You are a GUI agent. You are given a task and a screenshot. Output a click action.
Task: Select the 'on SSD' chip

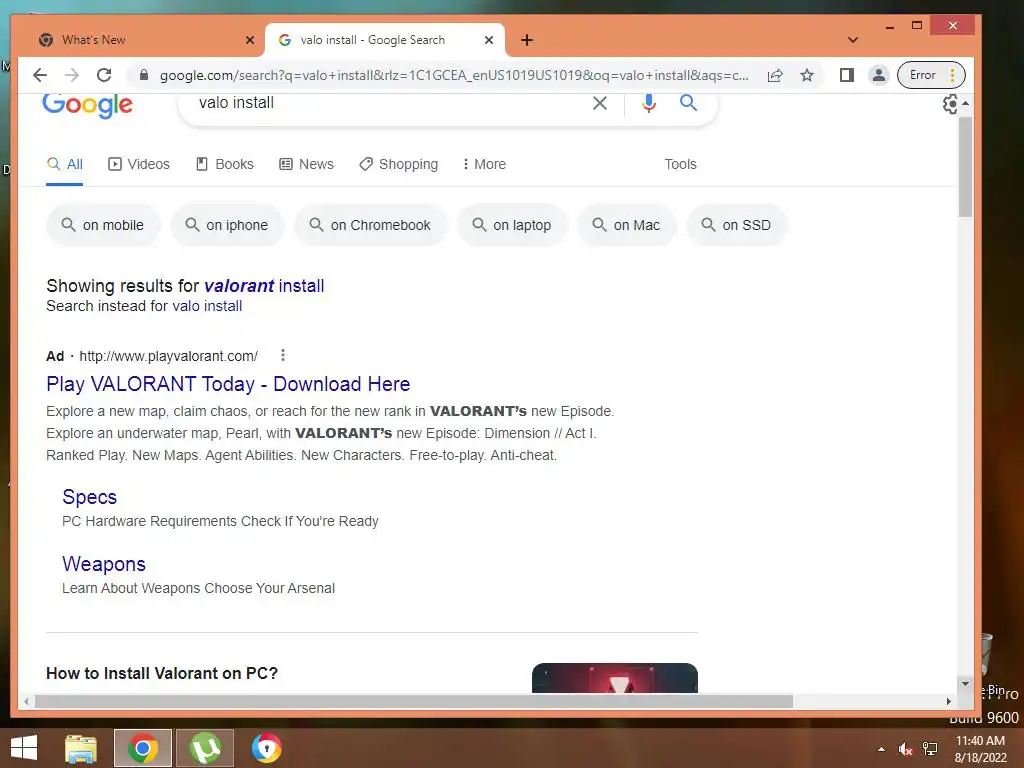tap(736, 225)
